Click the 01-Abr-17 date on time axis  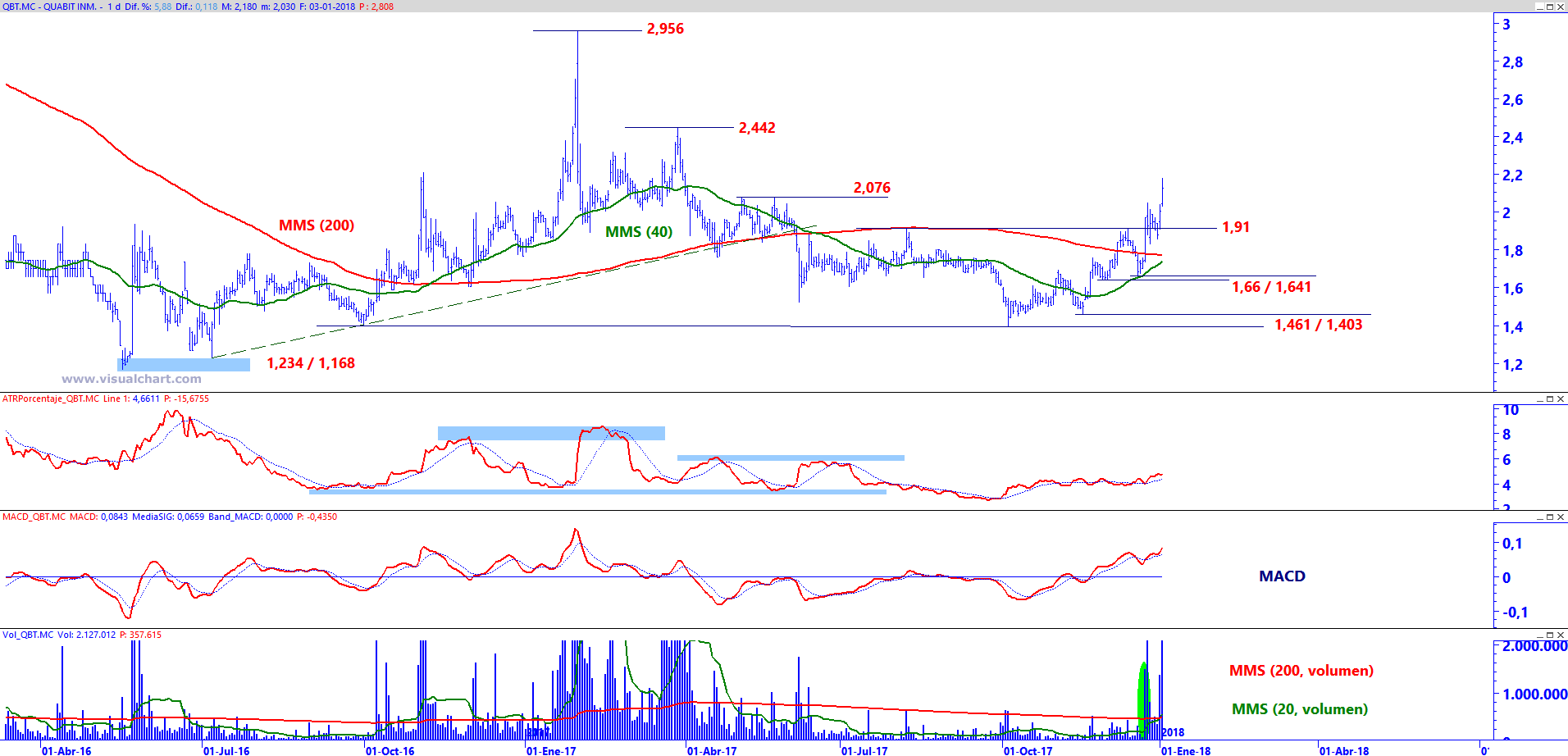[x=712, y=750]
